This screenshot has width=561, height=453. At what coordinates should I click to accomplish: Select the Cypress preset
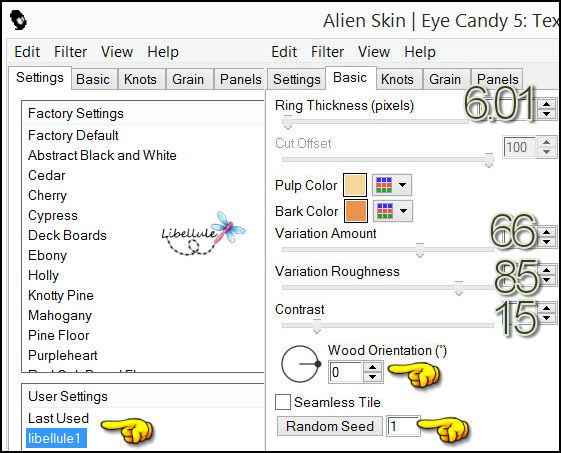[x=53, y=216]
